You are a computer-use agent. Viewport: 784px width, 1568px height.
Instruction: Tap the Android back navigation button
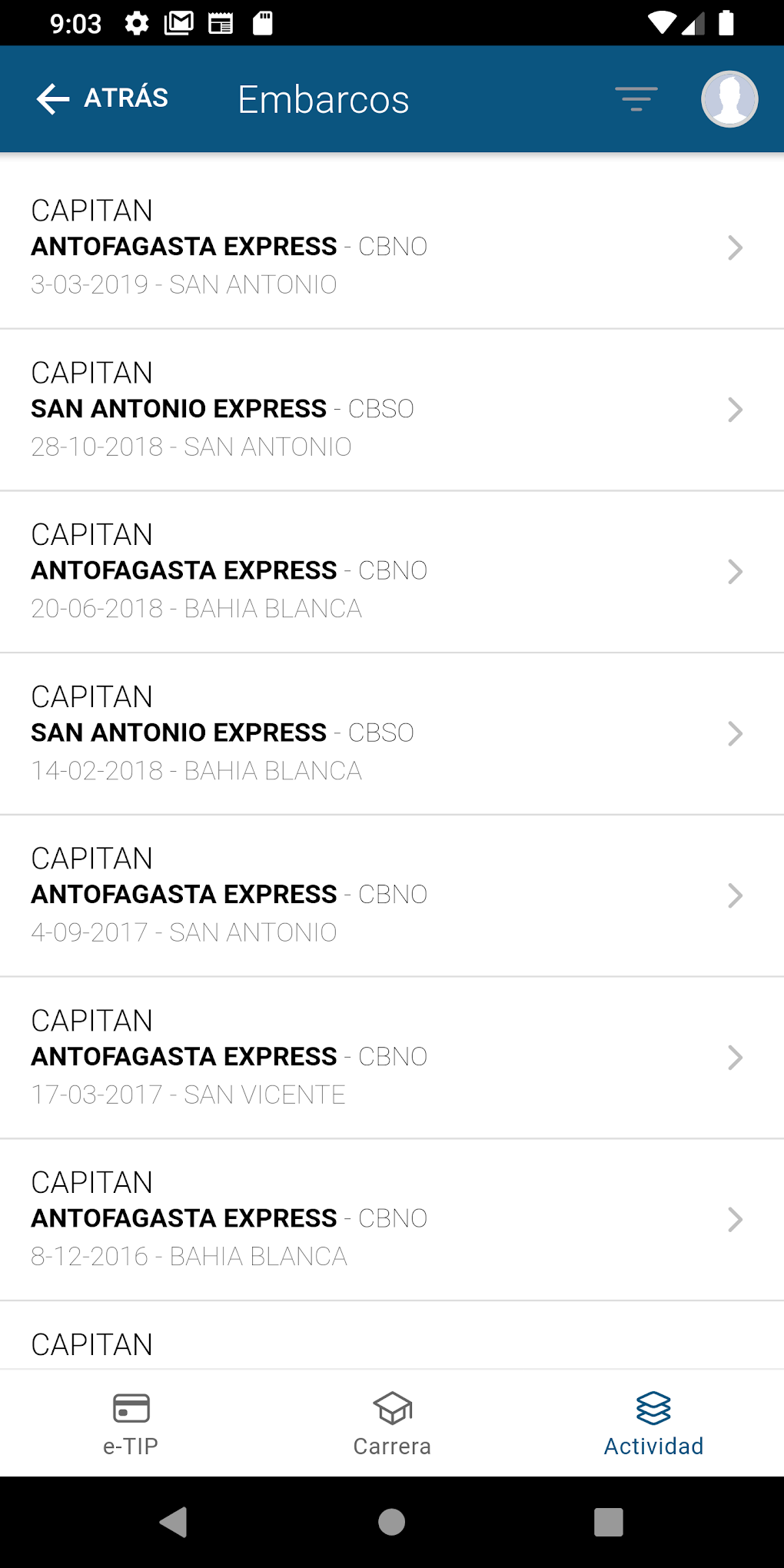[174, 1522]
